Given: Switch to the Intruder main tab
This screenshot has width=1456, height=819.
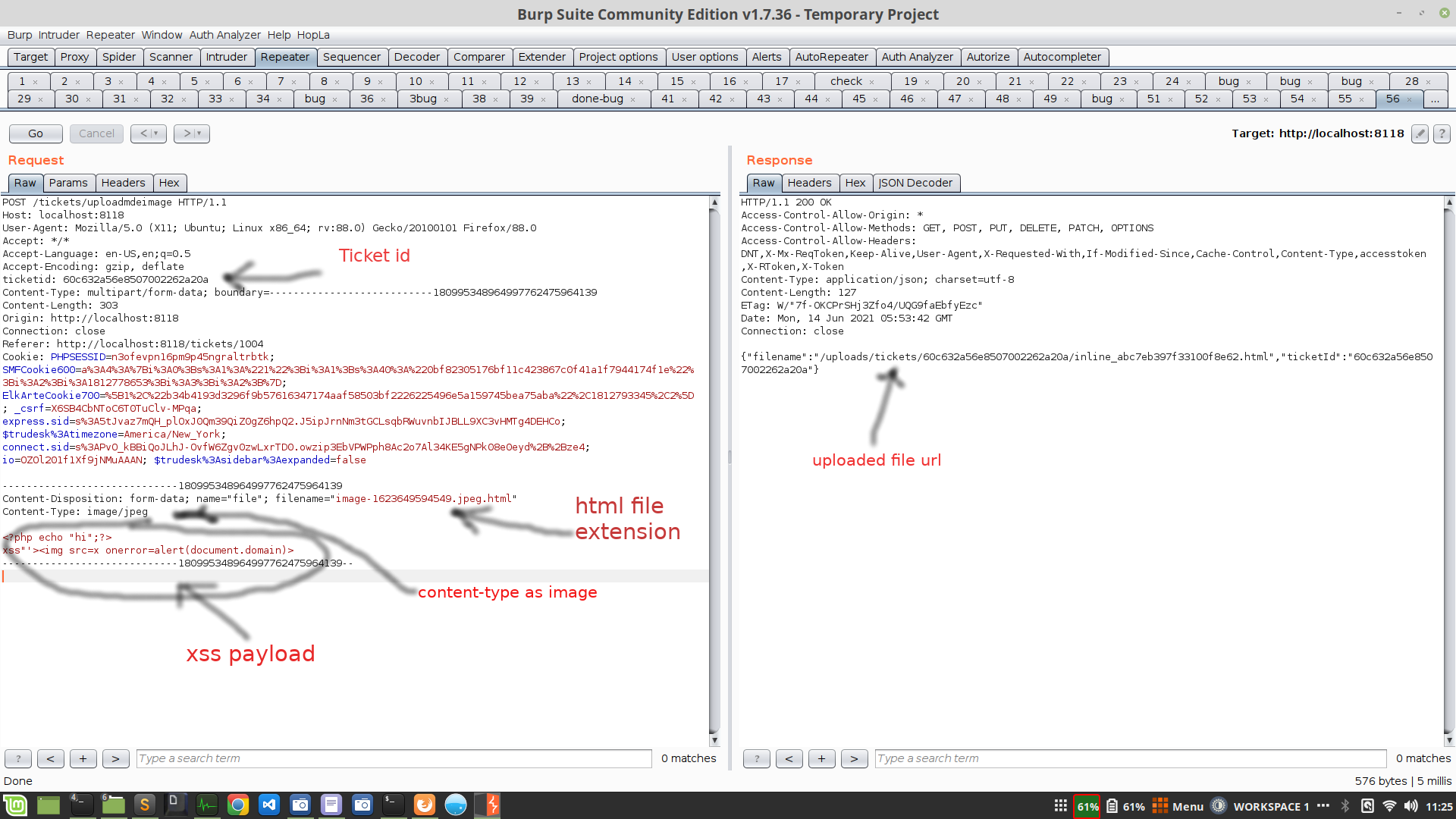Looking at the screenshot, I should 226,57.
